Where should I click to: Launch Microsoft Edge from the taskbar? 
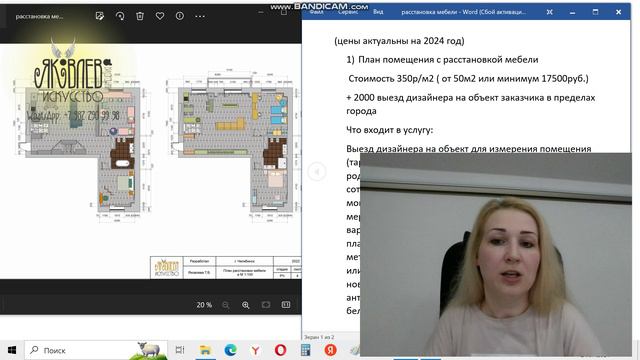coord(230,350)
